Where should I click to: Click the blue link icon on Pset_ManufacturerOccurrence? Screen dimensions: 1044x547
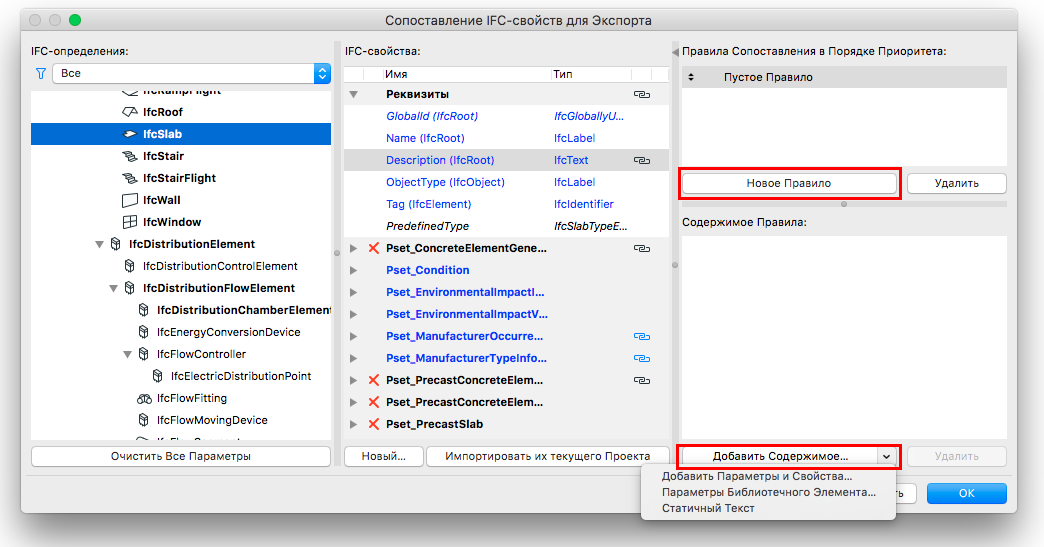pos(642,336)
